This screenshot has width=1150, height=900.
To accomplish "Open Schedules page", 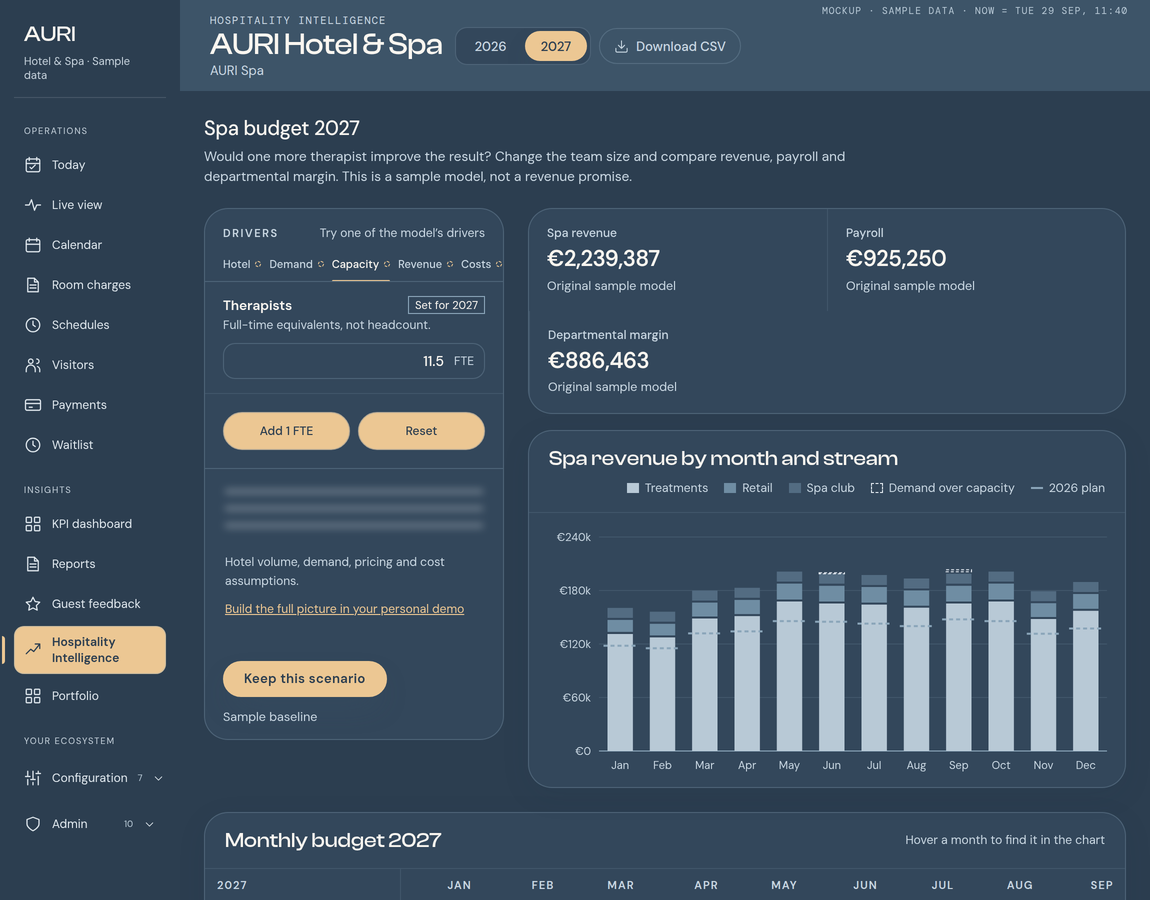I will [89, 325].
